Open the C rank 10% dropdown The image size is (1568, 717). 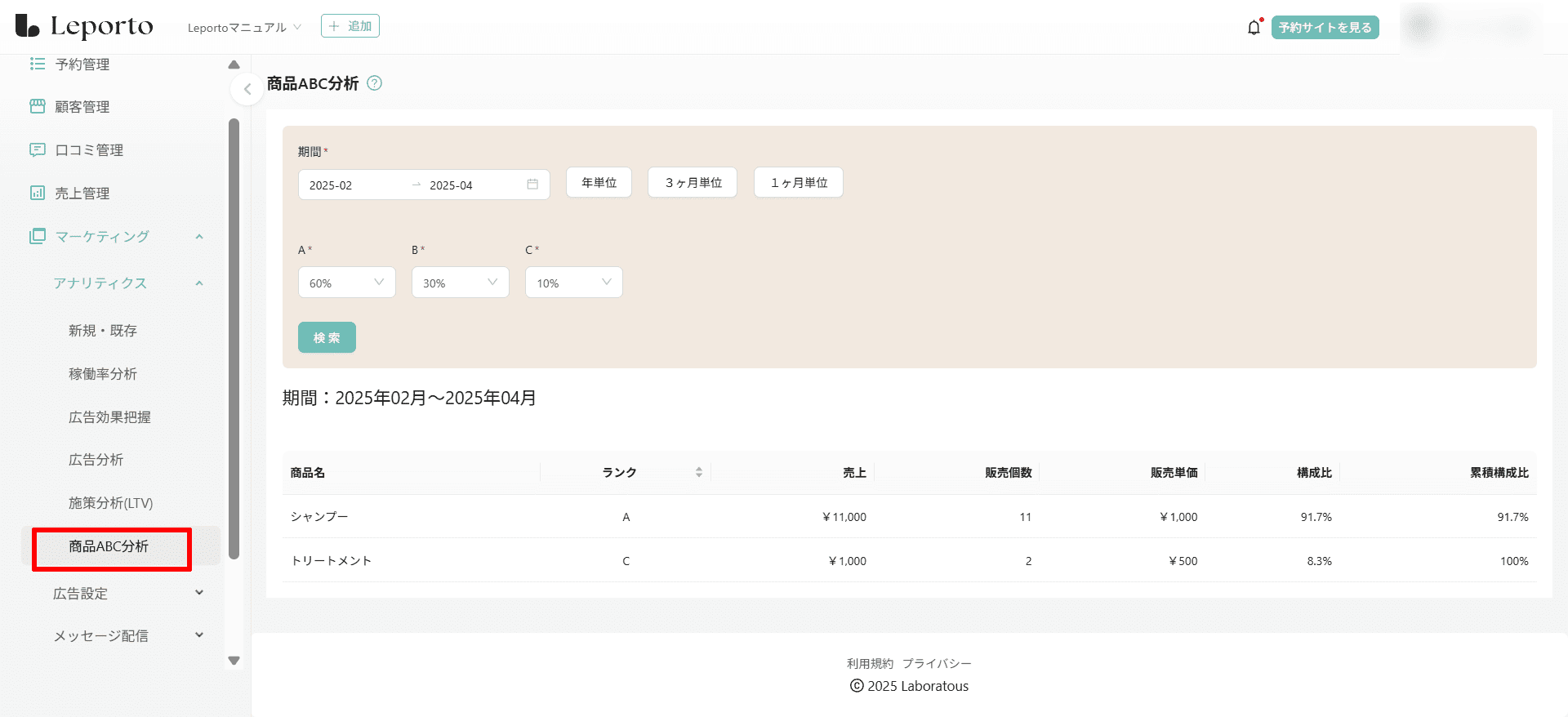coord(573,283)
